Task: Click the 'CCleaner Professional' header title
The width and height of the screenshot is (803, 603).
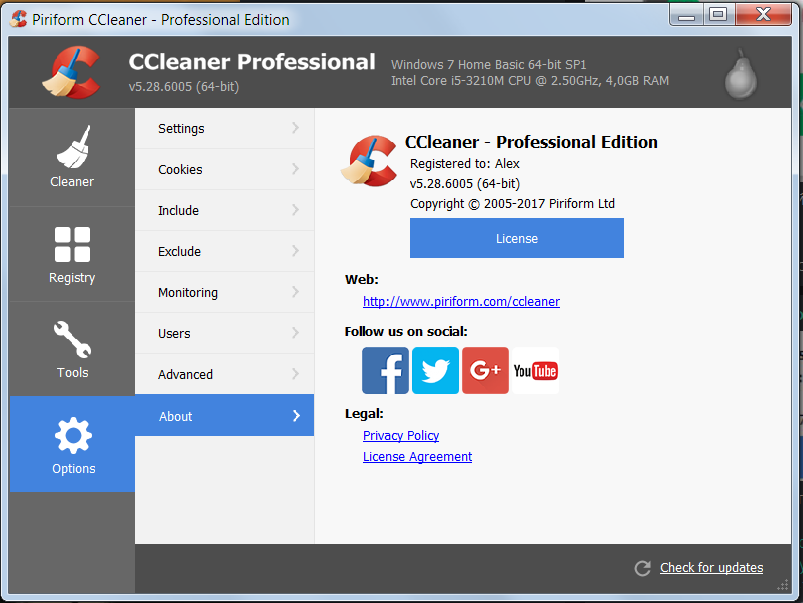Action: click(x=252, y=62)
